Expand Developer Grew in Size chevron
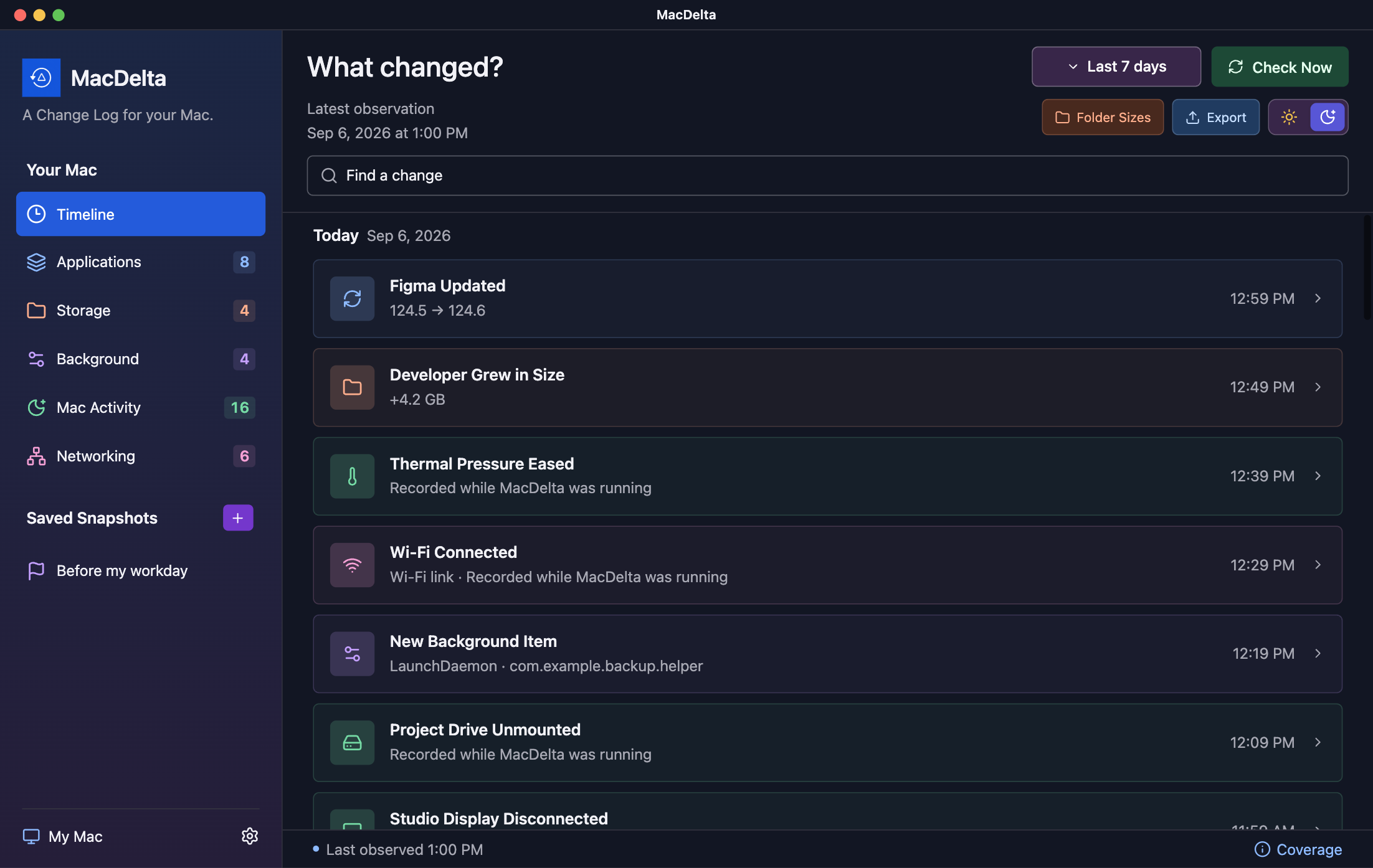This screenshot has width=1373, height=868. (x=1318, y=387)
